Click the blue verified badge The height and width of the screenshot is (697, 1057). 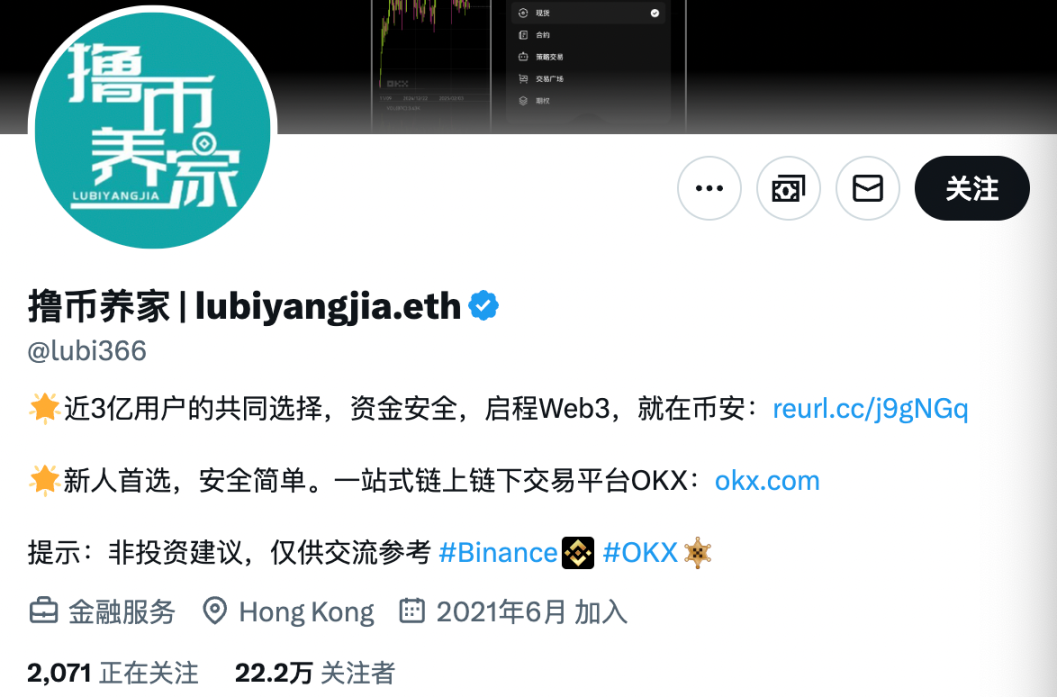click(x=483, y=306)
